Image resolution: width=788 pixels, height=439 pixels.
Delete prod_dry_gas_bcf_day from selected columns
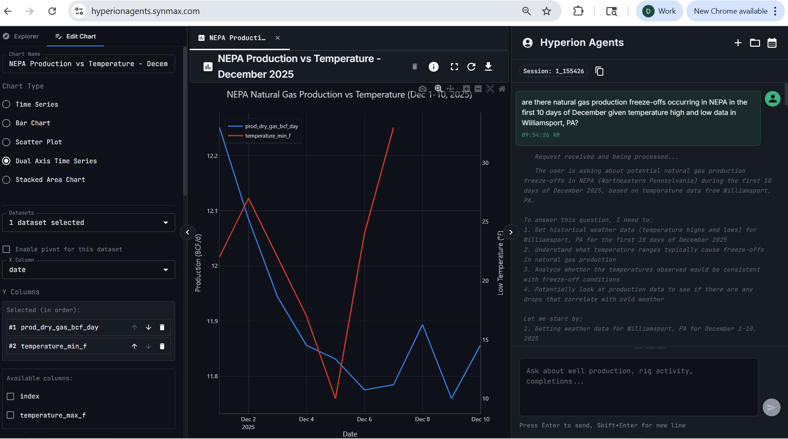click(x=162, y=327)
